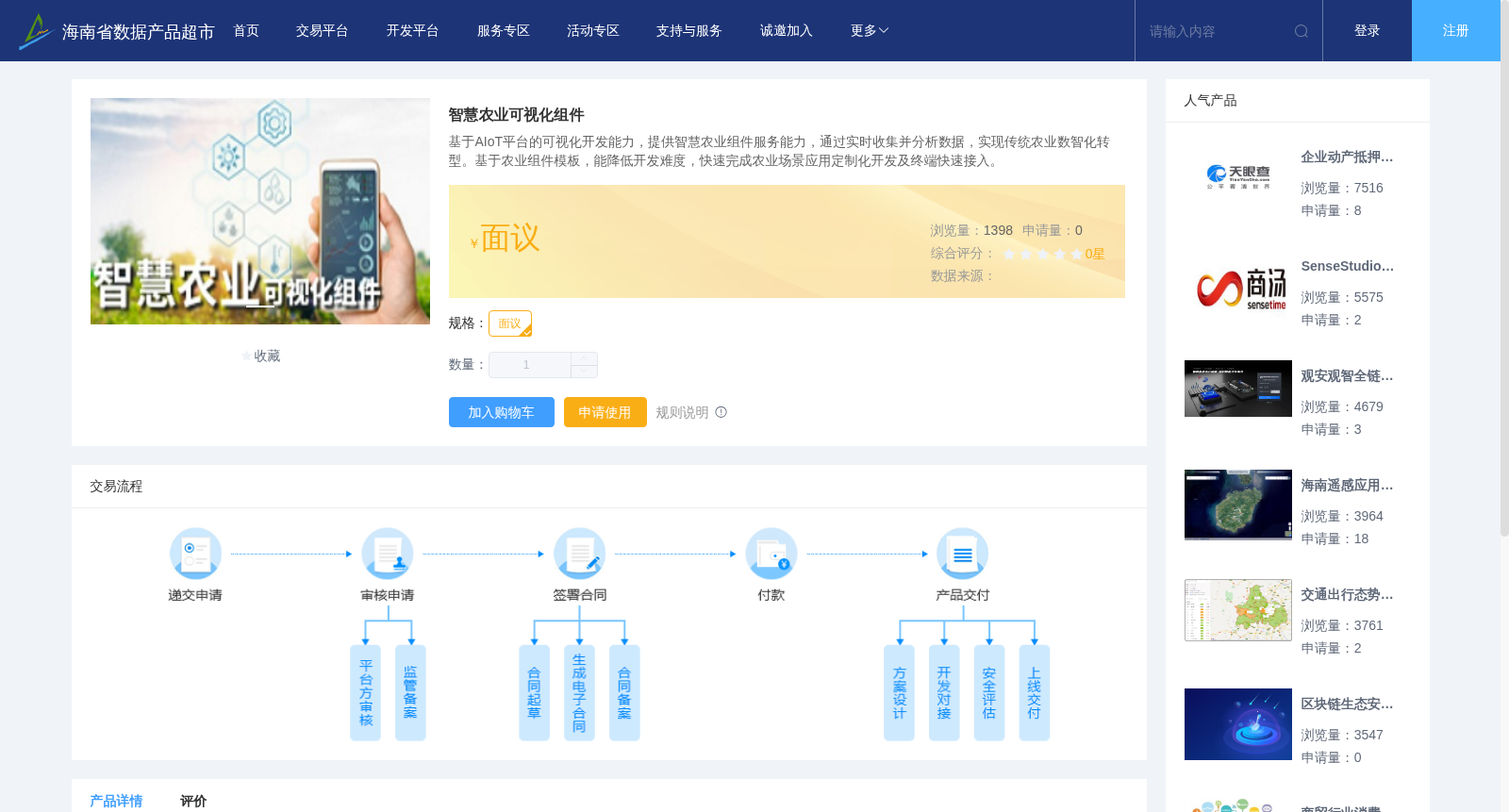The width and height of the screenshot is (1509, 812).
Task: Click the 监管备案 sub-step box
Action: pyautogui.click(x=410, y=693)
